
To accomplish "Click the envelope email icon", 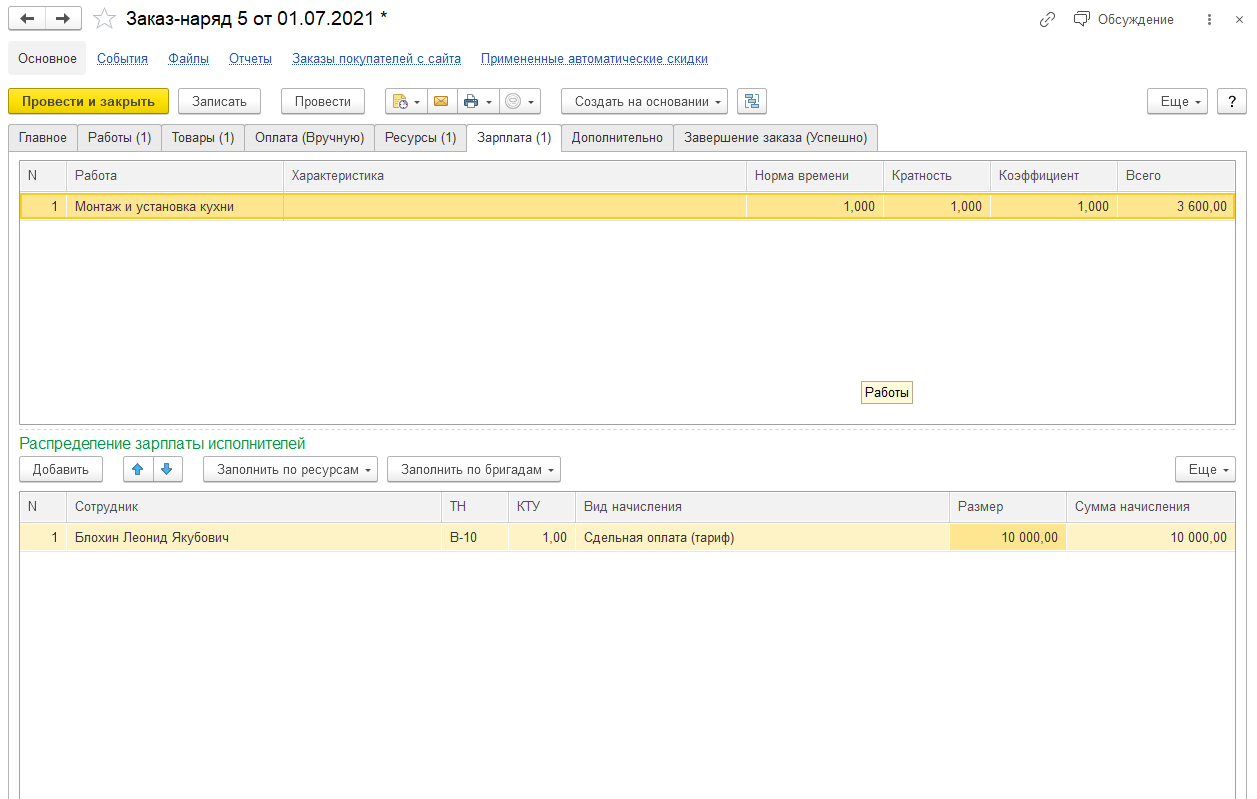I will click(440, 101).
